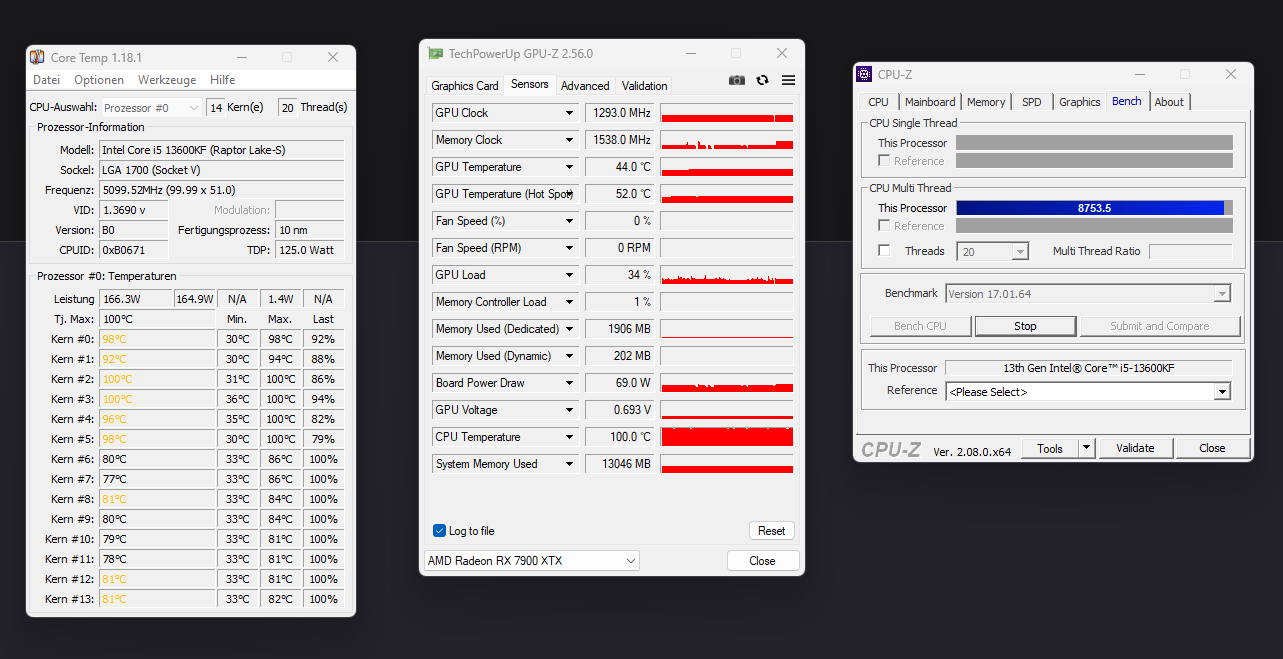
Task: Switch to GPU-Z Graphics Card tab
Action: 465,86
